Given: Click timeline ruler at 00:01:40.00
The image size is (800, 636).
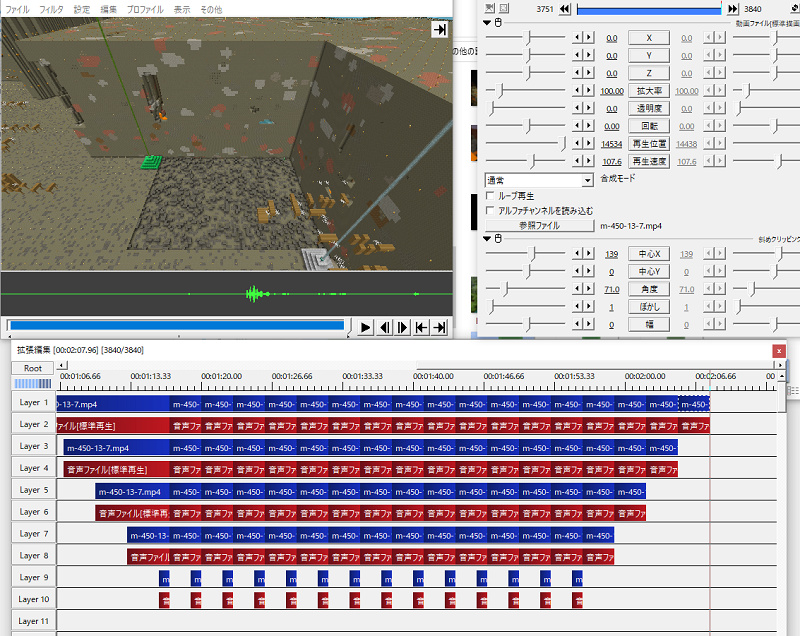Looking at the screenshot, I should [x=433, y=376].
